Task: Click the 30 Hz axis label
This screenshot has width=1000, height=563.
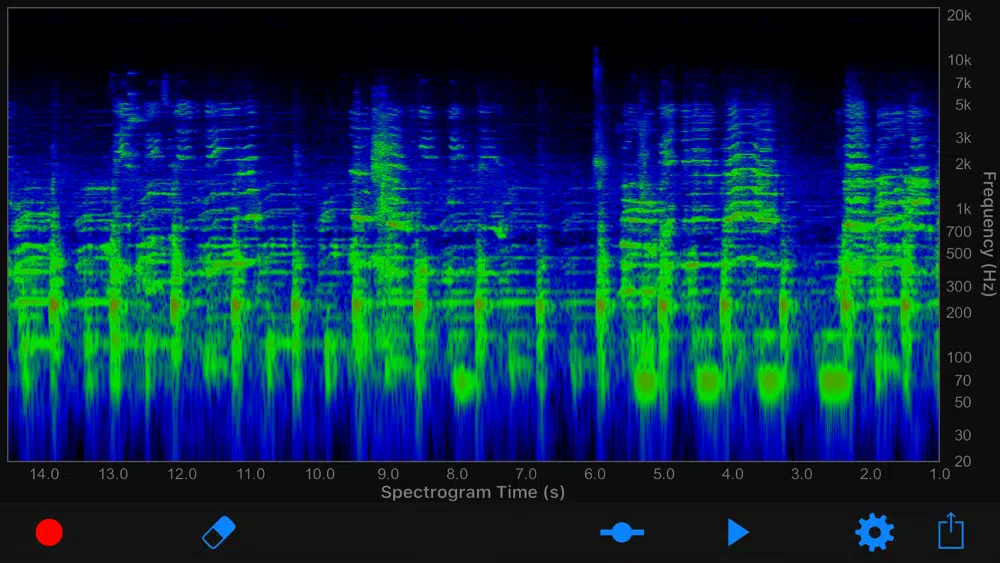Action: 963,435
